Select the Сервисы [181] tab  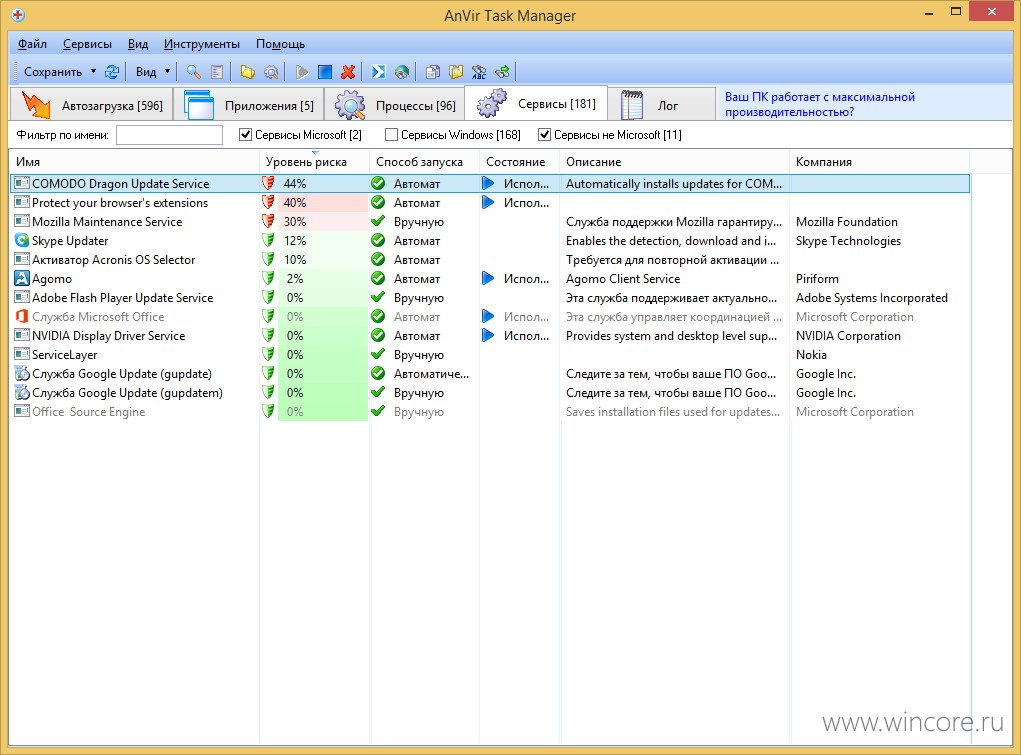(536, 103)
